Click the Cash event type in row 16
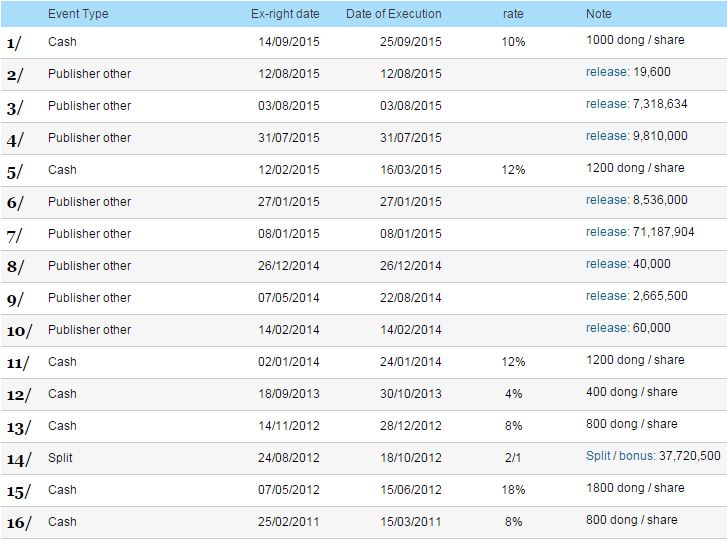Image resolution: width=727 pixels, height=539 pixels. [x=62, y=521]
